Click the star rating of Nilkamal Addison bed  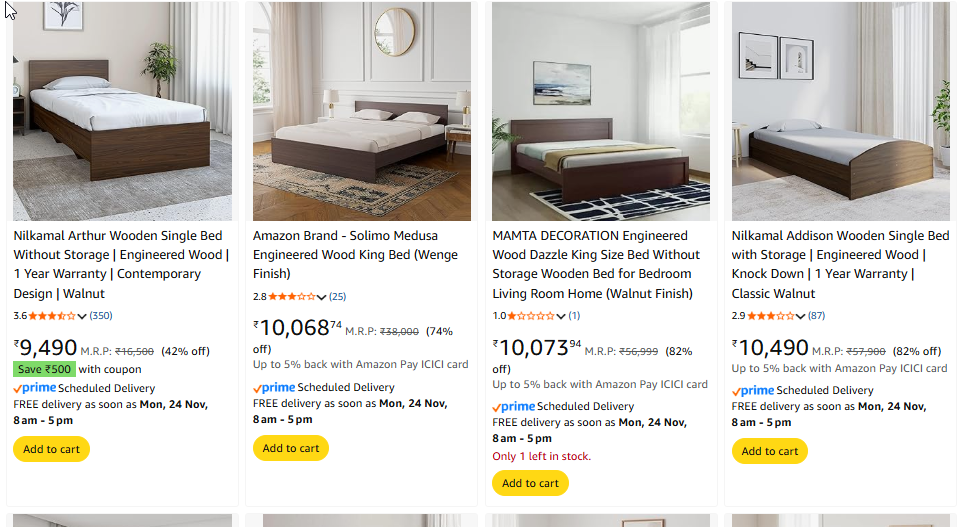(x=771, y=316)
